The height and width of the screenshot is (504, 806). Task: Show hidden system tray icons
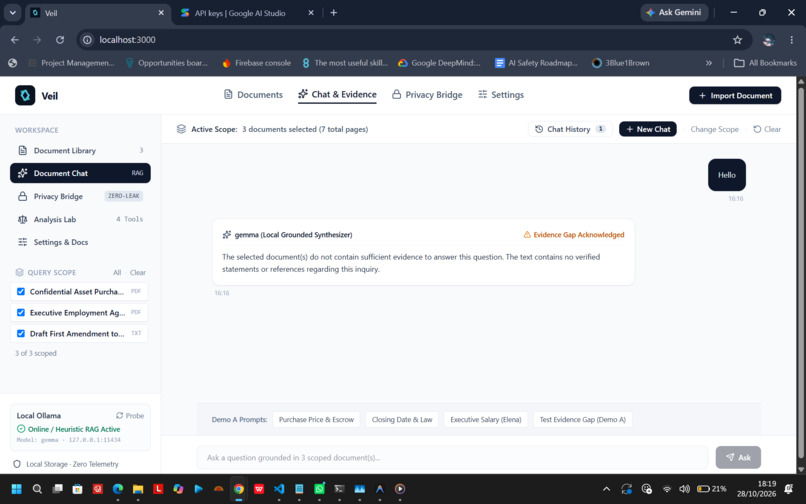click(x=606, y=489)
